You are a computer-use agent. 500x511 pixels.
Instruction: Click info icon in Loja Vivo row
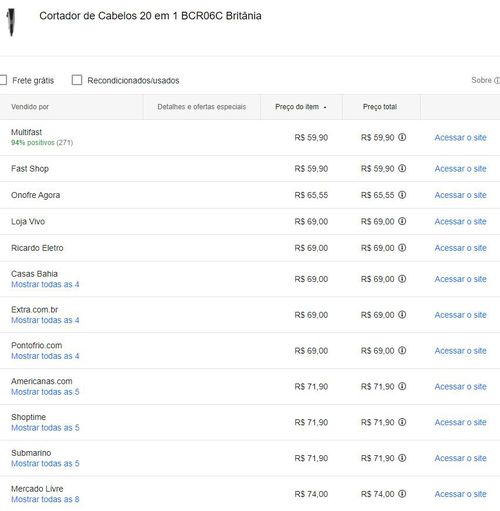[x=402, y=221]
